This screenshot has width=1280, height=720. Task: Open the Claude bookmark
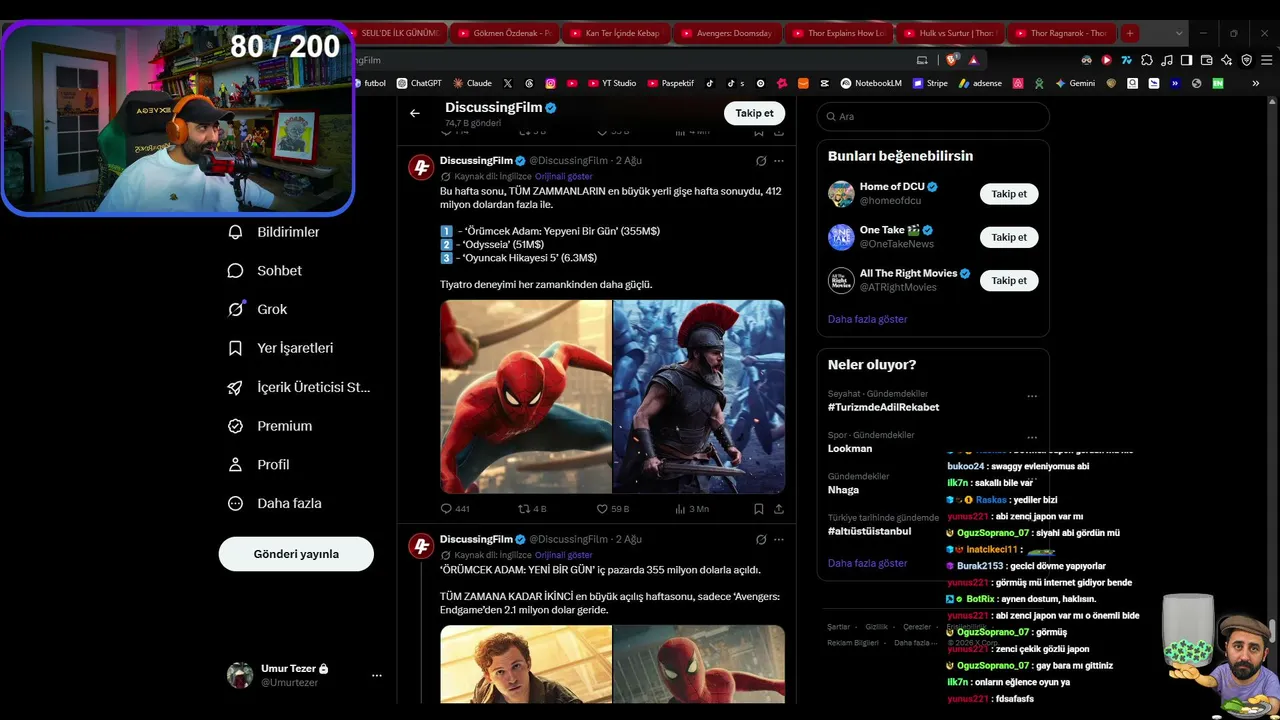(x=472, y=84)
